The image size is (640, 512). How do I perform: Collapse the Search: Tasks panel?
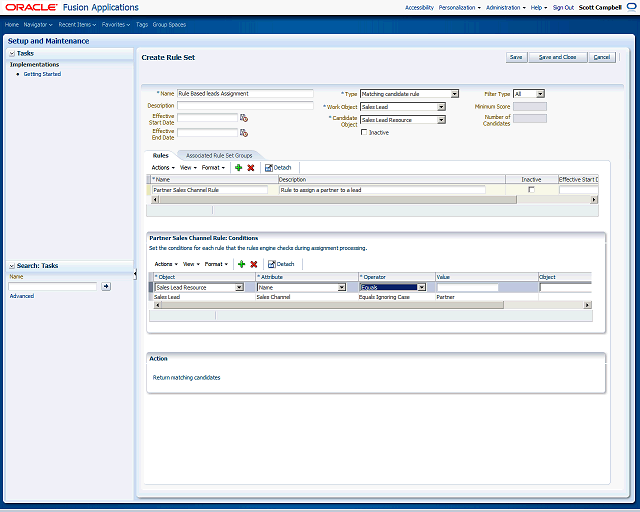click(x=12, y=266)
